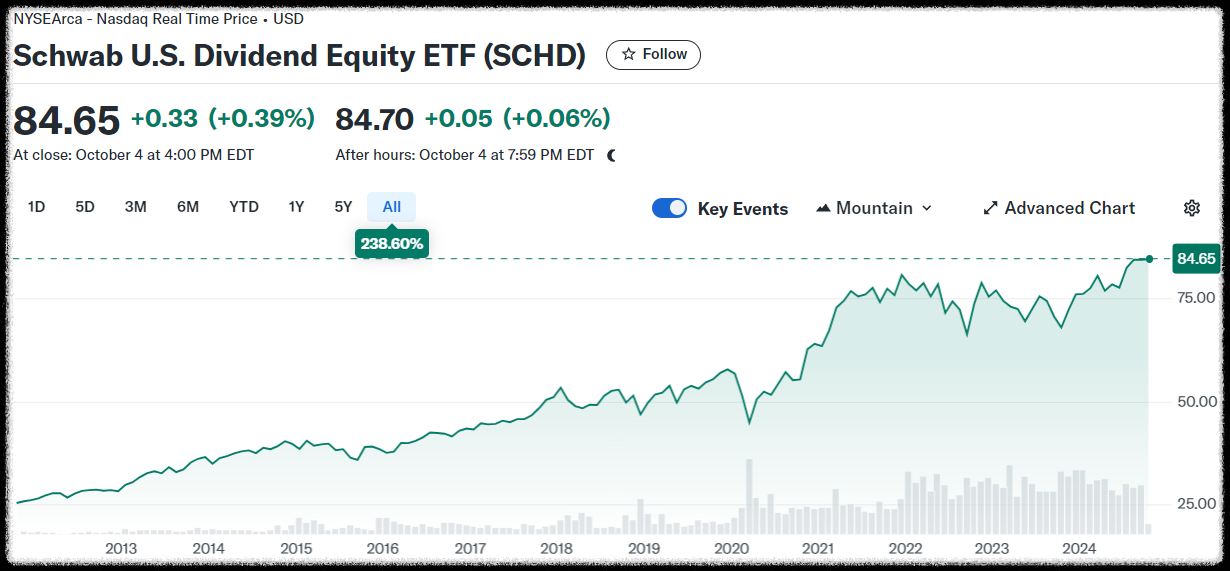This screenshot has width=1230, height=571.
Task: Choose the YTD range
Action: [x=244, y=207]
